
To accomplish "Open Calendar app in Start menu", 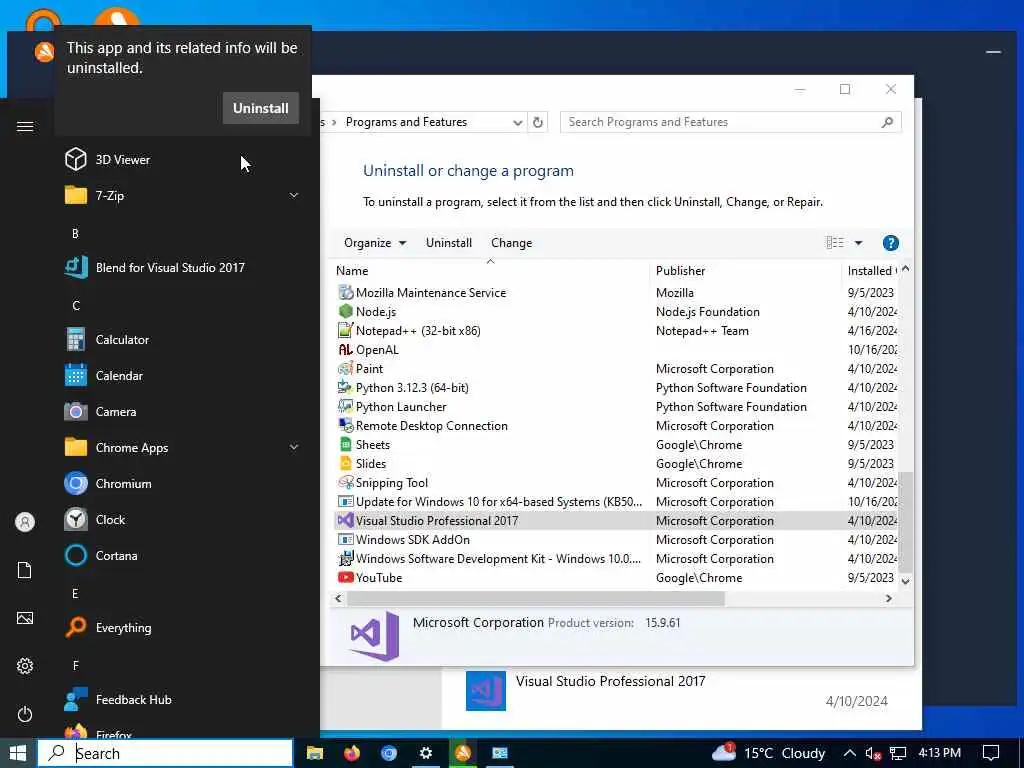I will coord(119,376).
